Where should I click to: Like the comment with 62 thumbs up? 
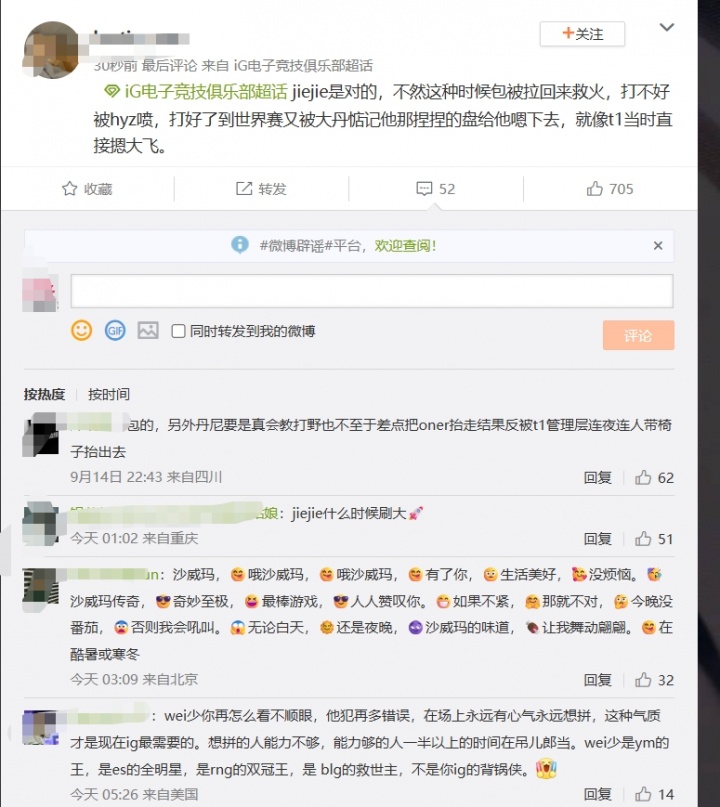click(643, 478)
